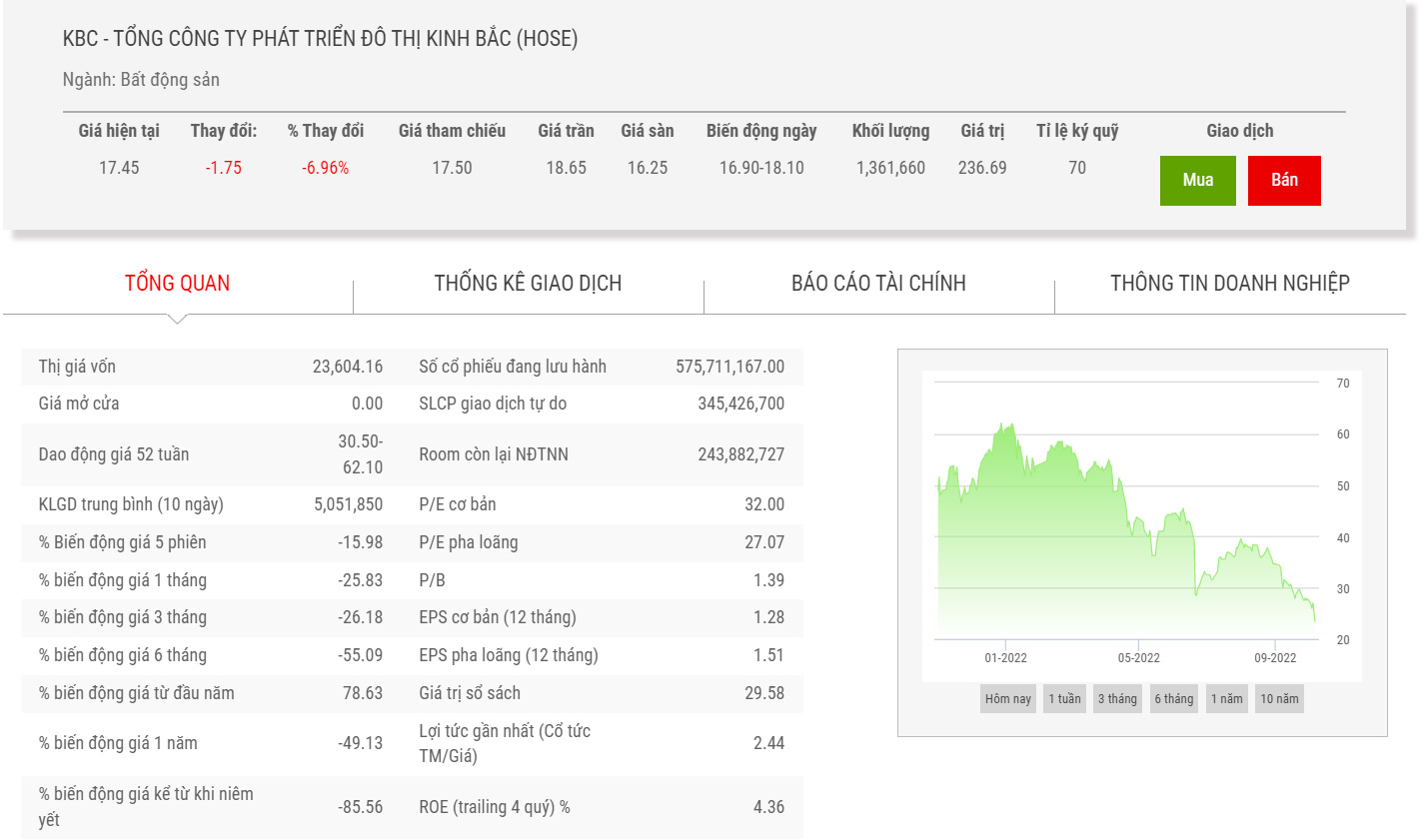The width and height of the screenshot is (1425, 840).
Task: Open THÔNG TIN DOANH NGHIỆP tab
Action: point(1229,284)
